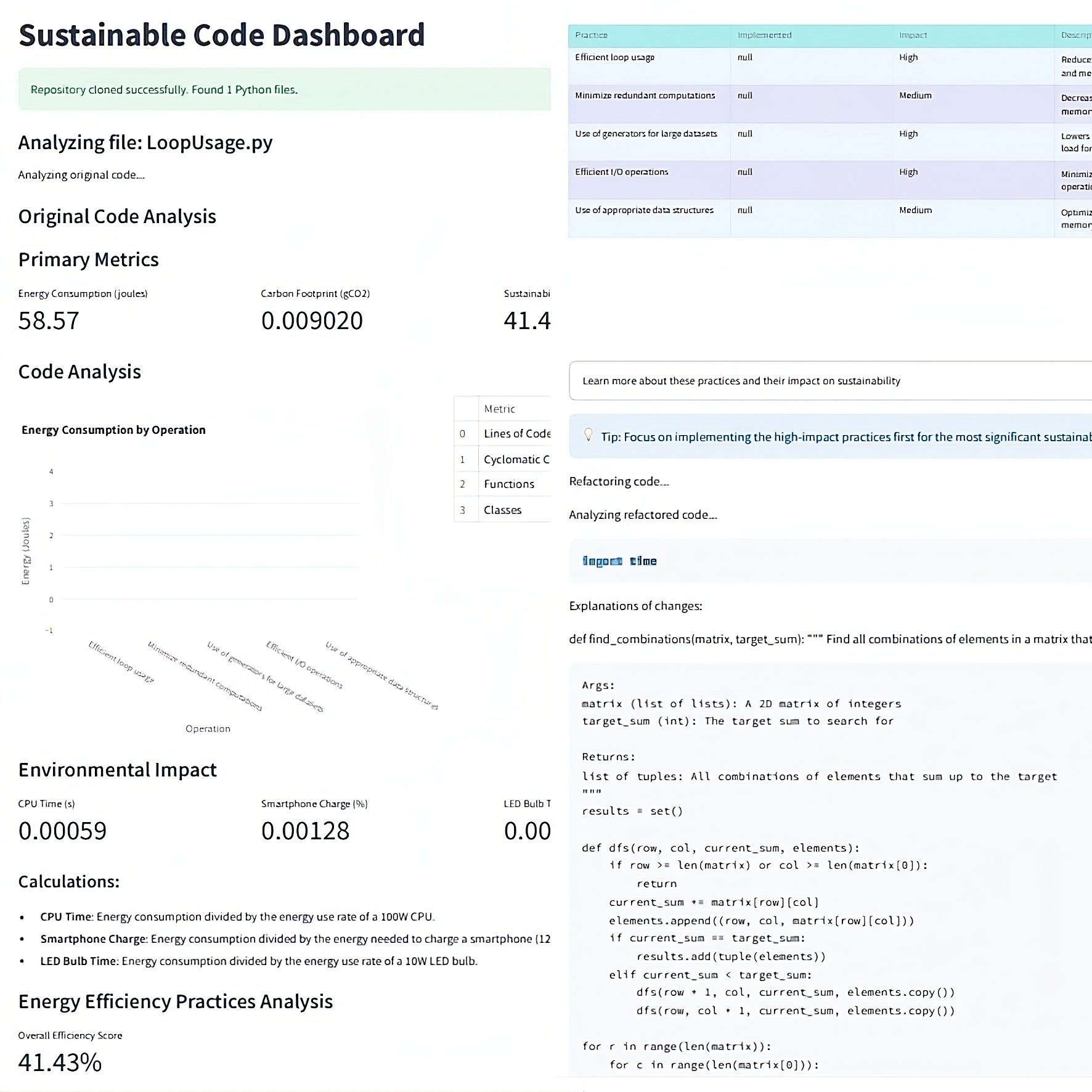1092x1092 pixels.
Task: Select the Code Analysis section heading
Action: coord(79,372)
